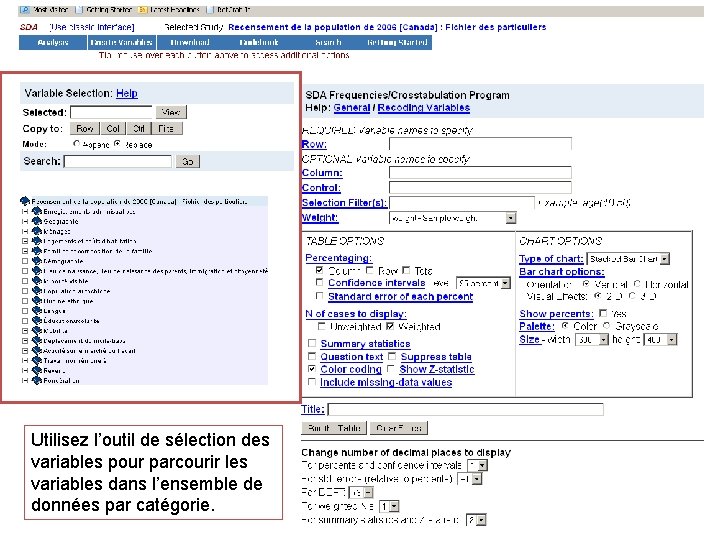Viewport: 720px width, 540px height.
Task: Expand the Ménages tree node
Action: pyautogui.click(x=25, y=231)
